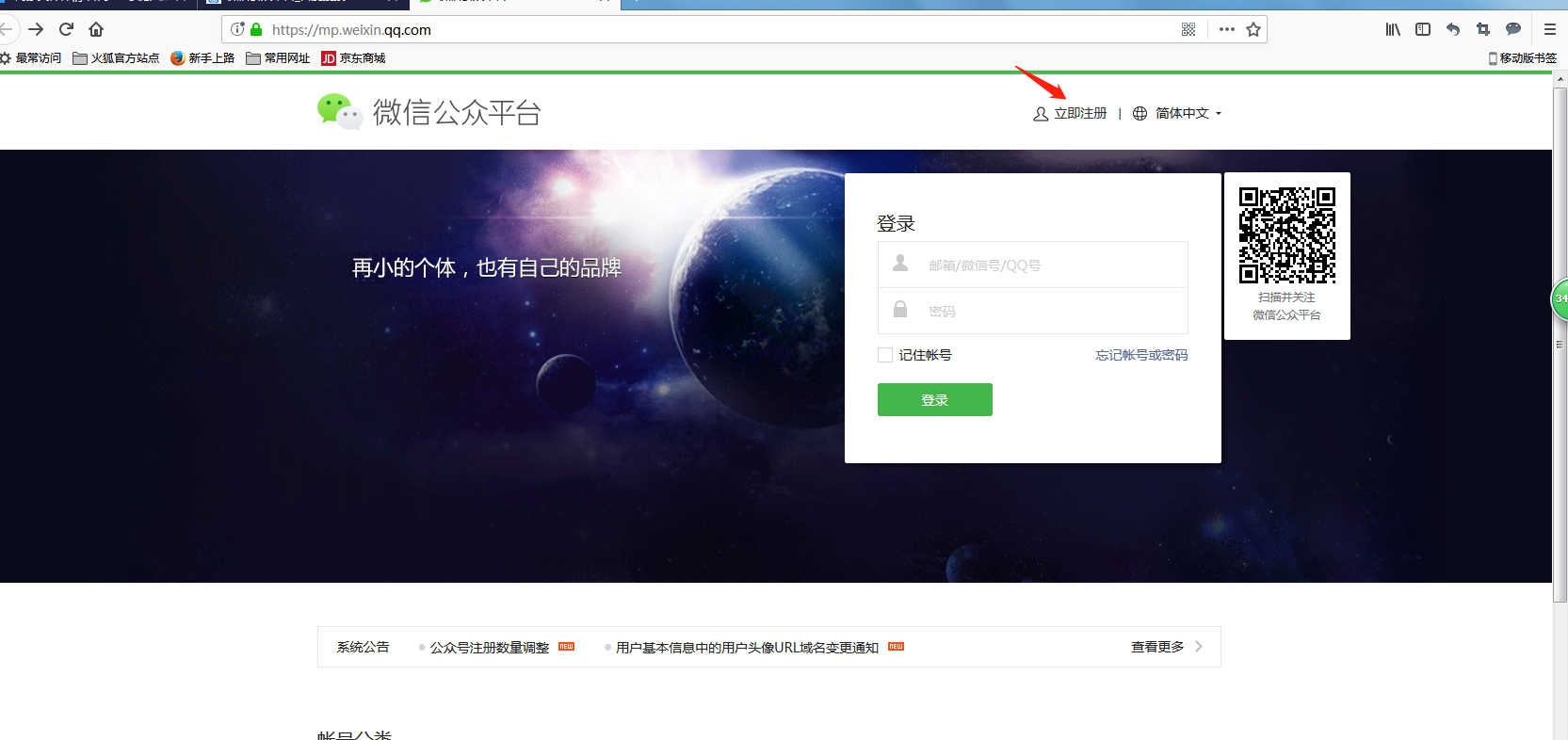Open the Firefox hamburger menu

(x=1549, y=29)
